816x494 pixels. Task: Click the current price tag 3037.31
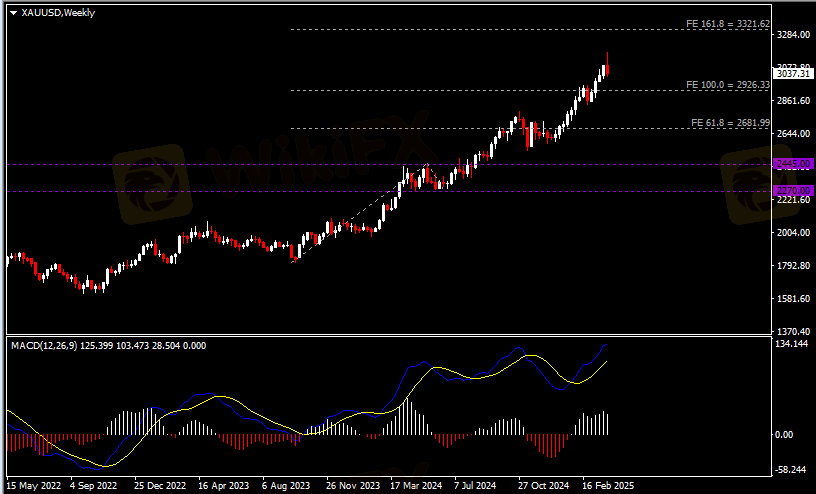793,74
